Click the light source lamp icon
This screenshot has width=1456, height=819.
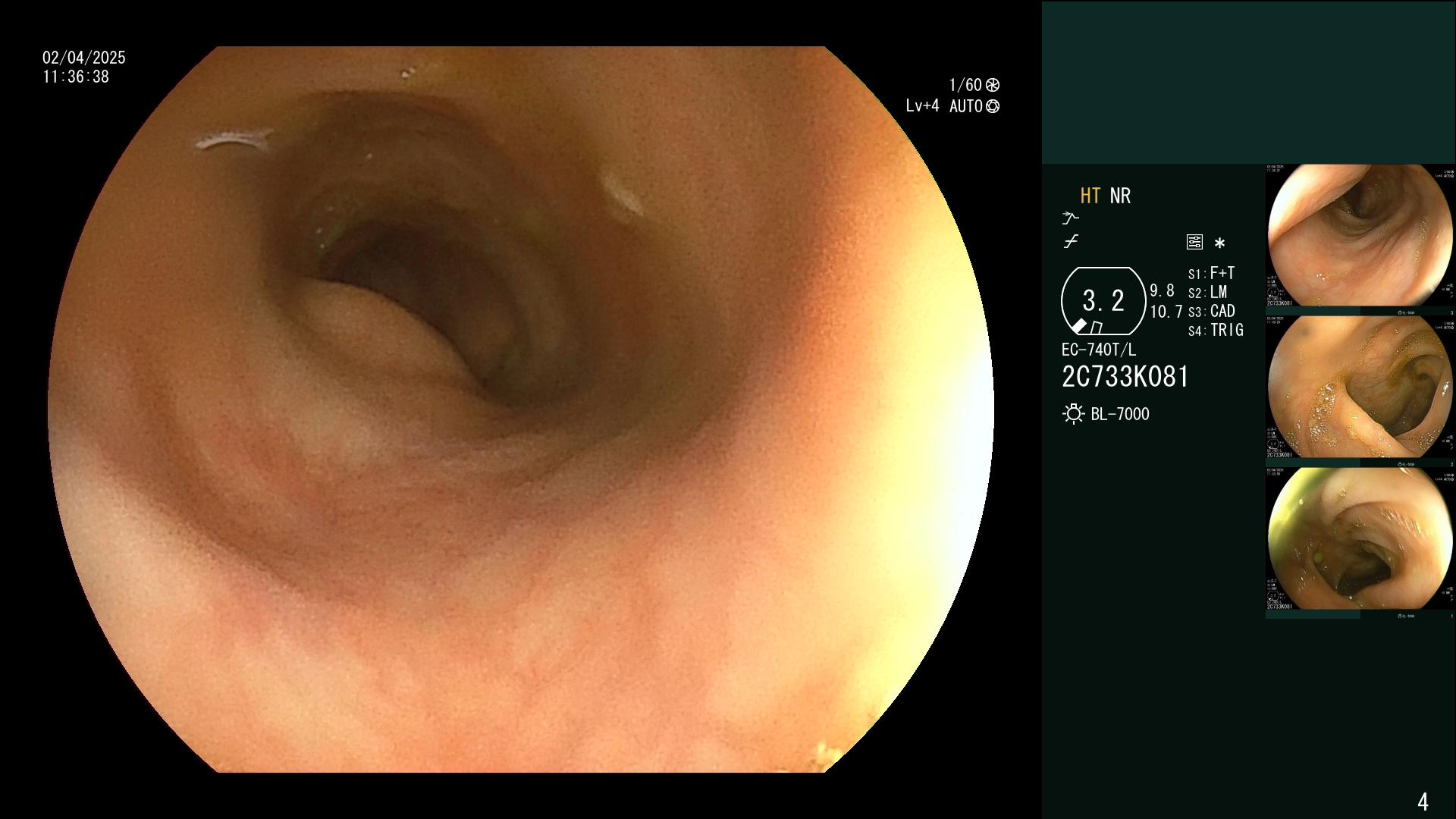pyautogui.click(x=1074, y=414)
